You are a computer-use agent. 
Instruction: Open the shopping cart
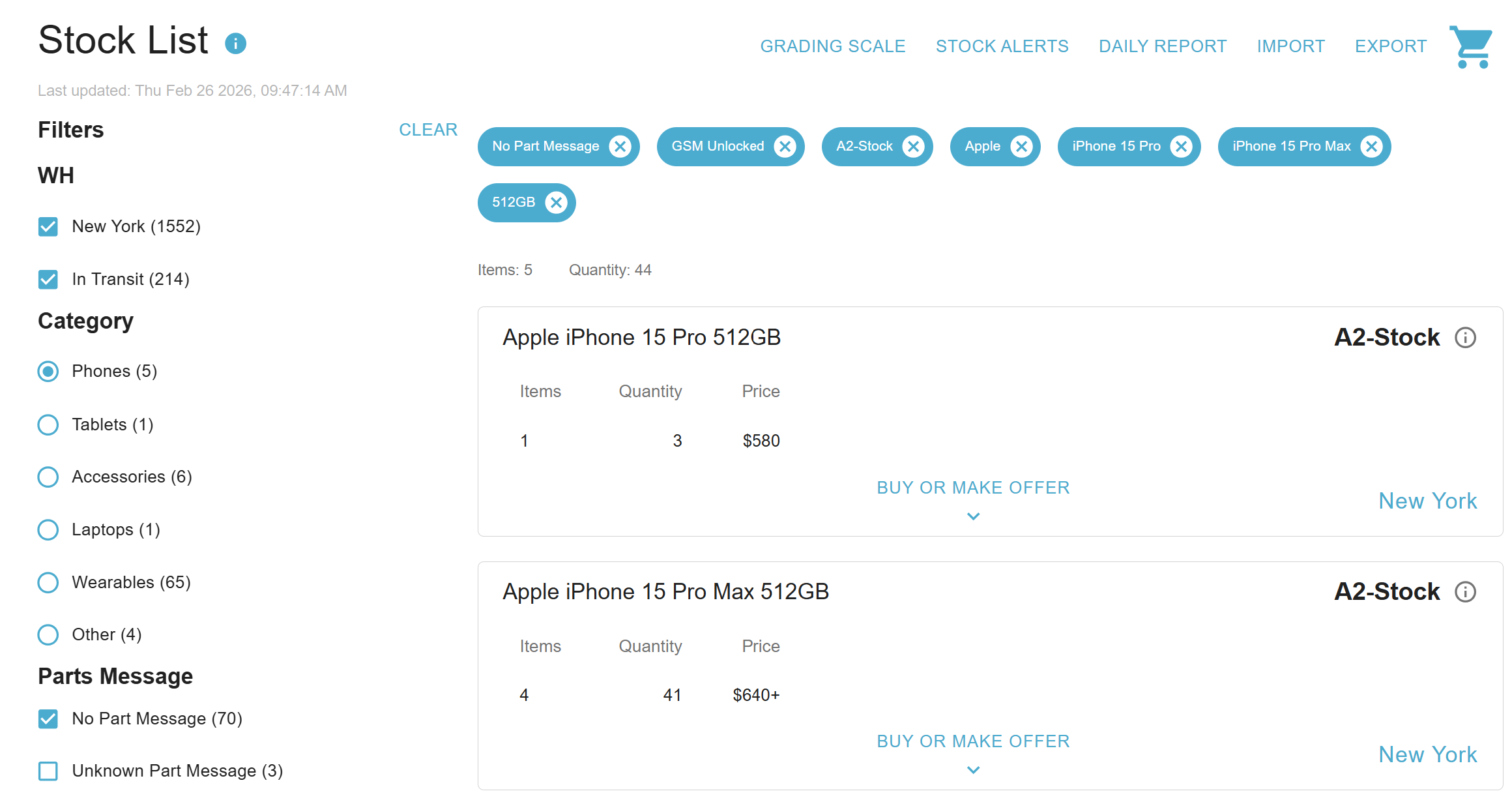[1471, 46]
